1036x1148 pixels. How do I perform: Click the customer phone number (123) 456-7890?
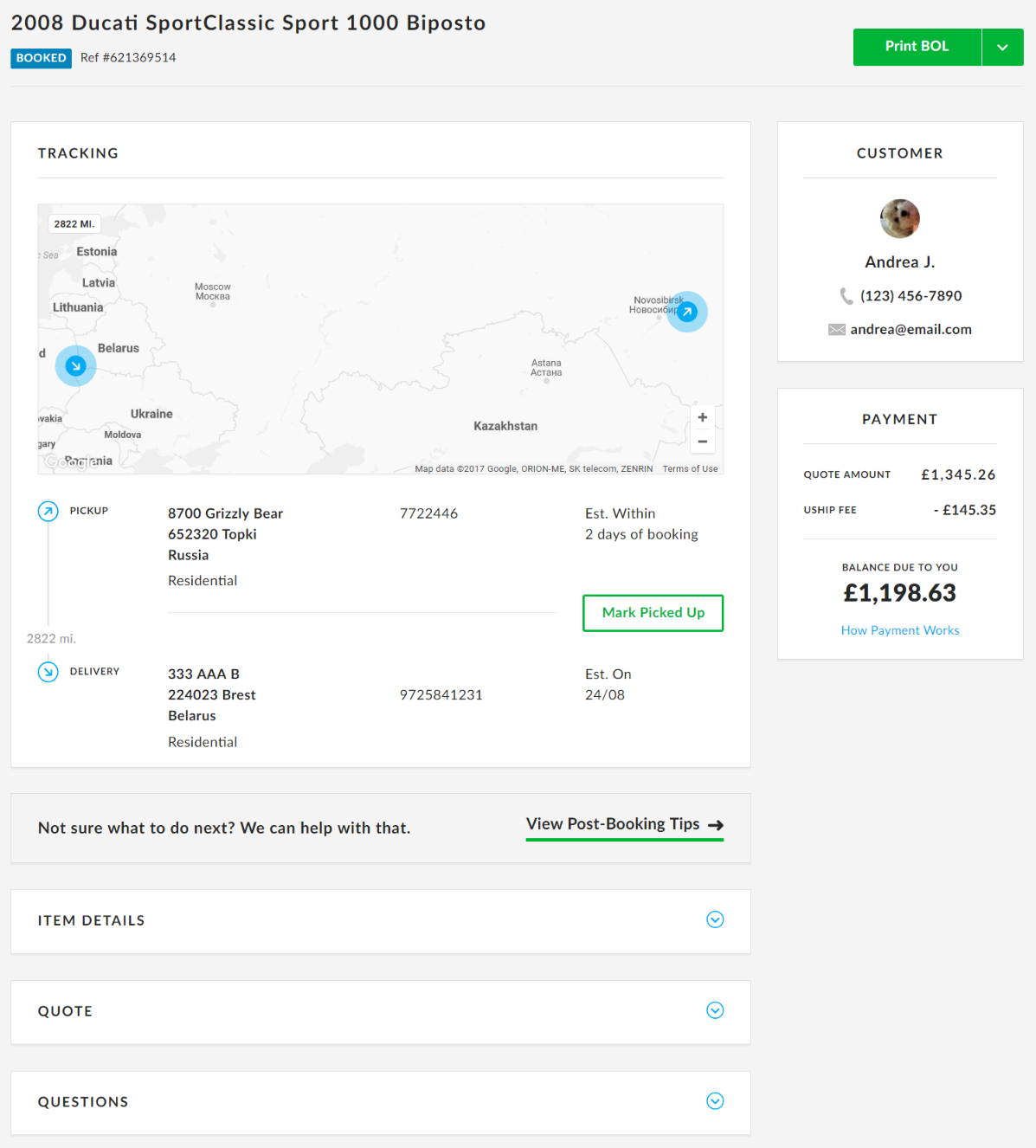911,296
